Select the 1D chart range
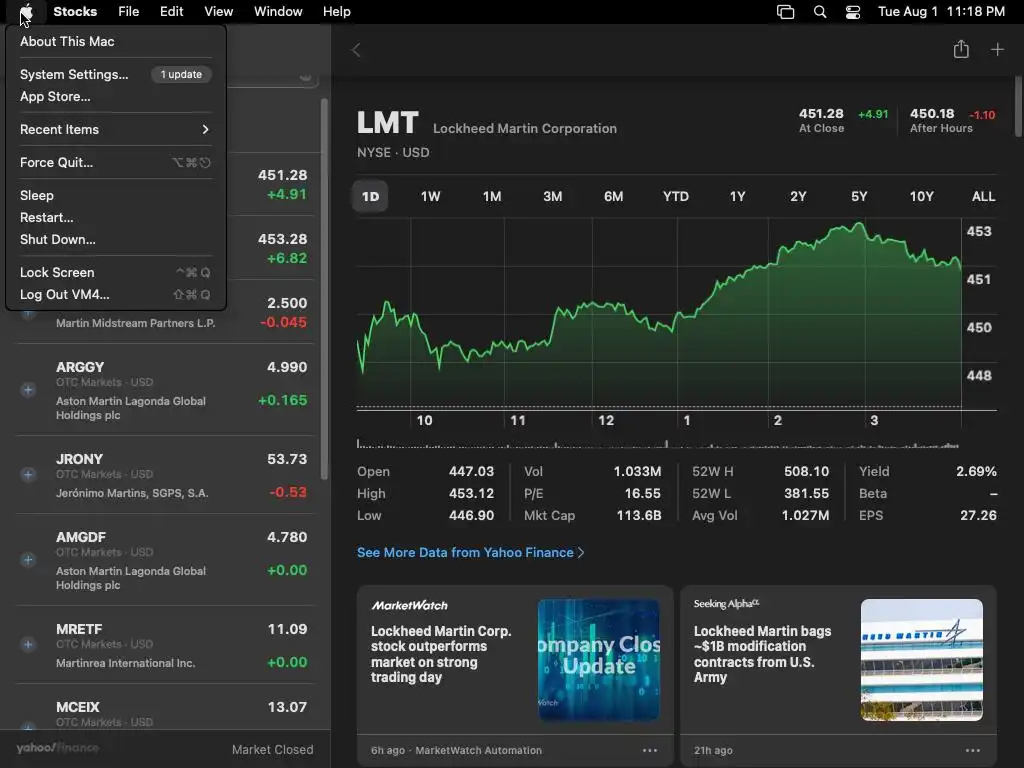The width and height of the screenshot is (1024, 768). [x=370, y=197]
